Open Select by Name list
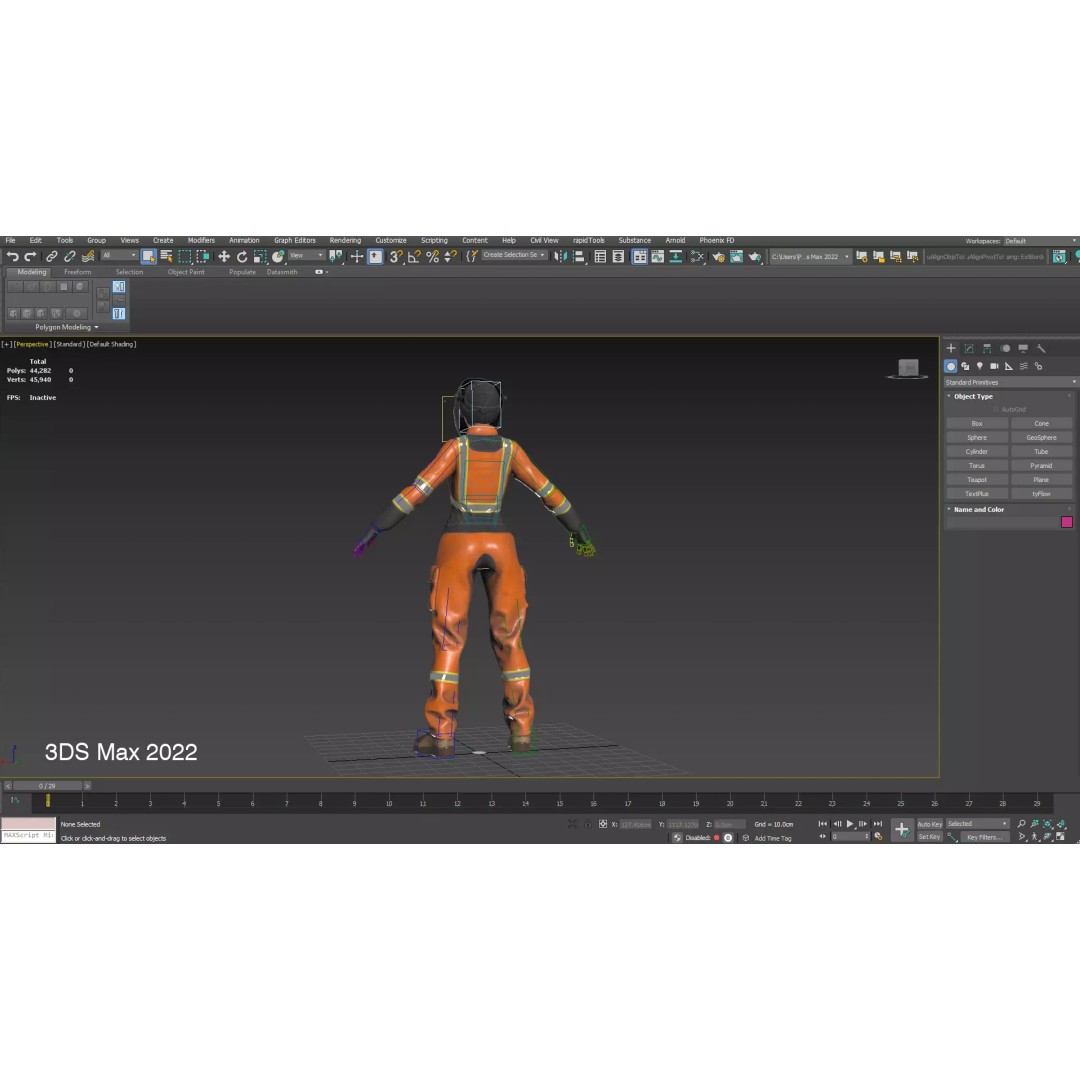1080x1080 pixels. point(166,256)
